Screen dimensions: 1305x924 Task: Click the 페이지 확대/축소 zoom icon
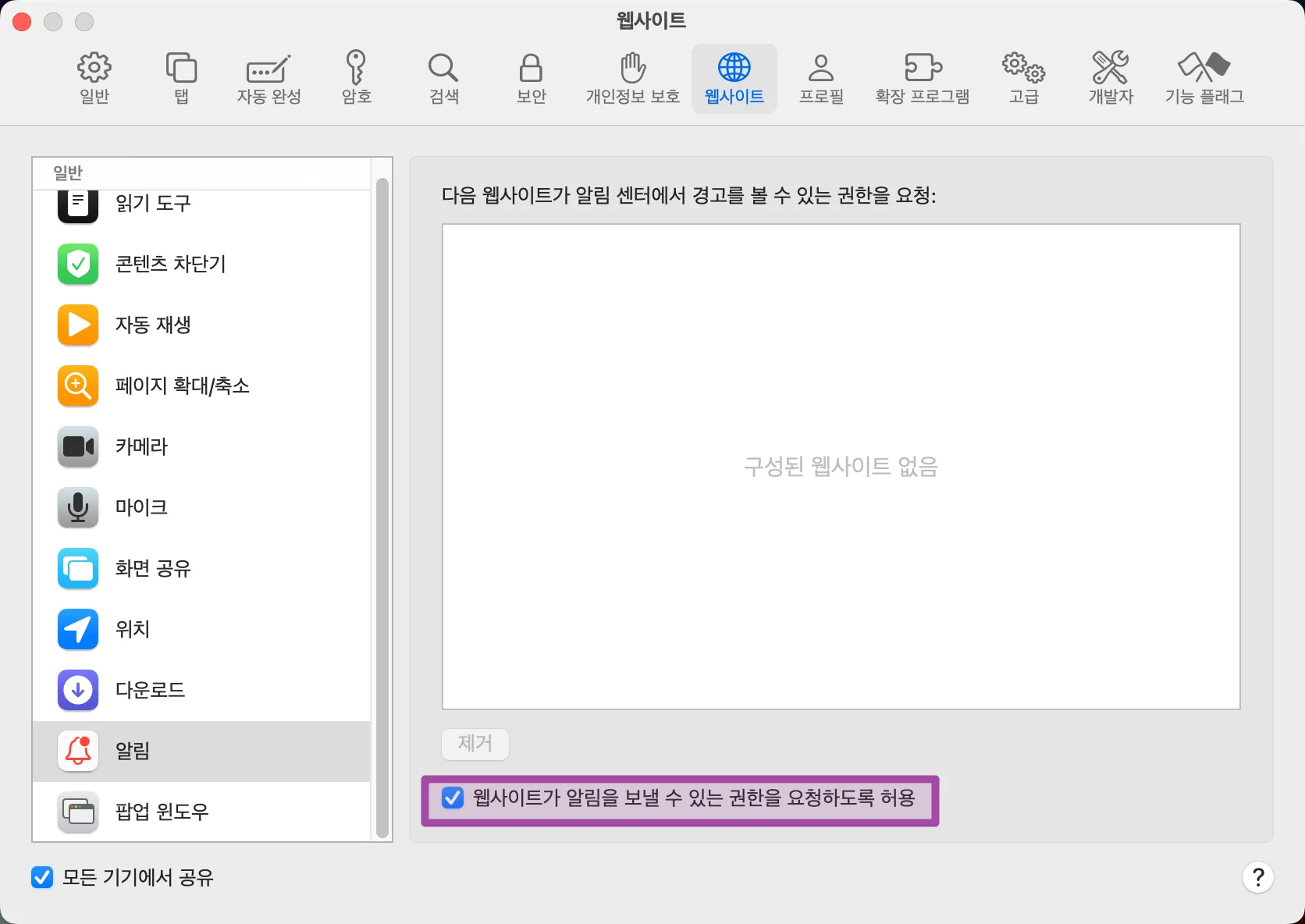tap(78, 386)
